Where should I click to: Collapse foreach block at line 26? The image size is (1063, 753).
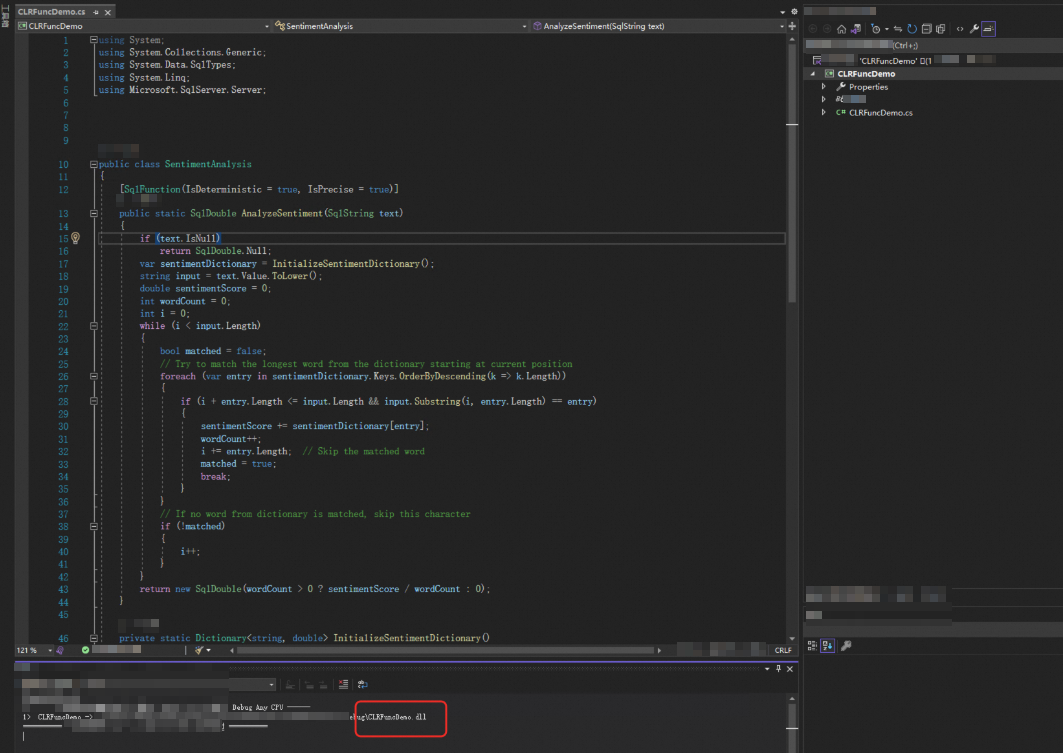[94, 376]
